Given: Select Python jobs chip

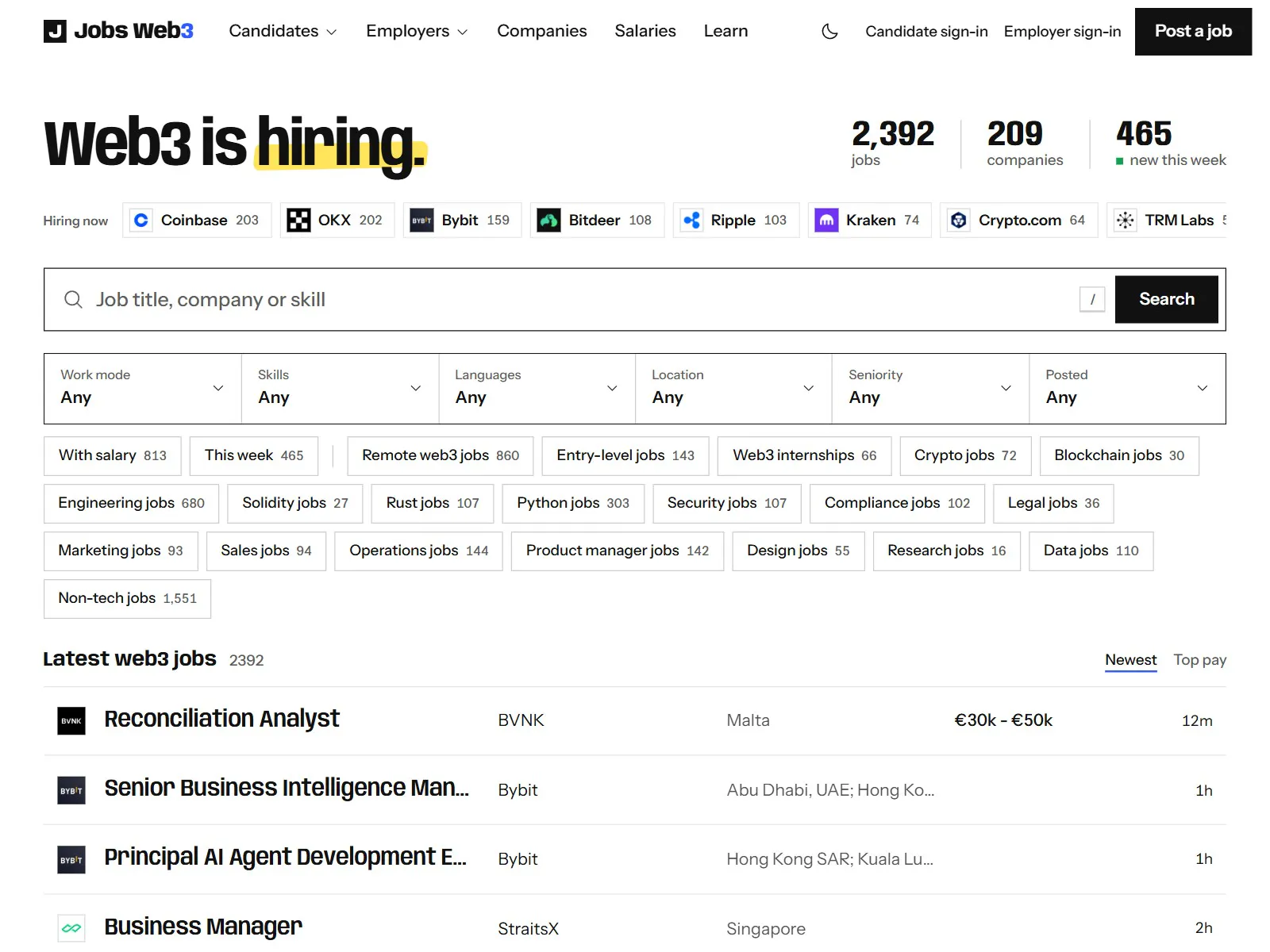Looking at the screenshot, I should click(x=573, y=503).
